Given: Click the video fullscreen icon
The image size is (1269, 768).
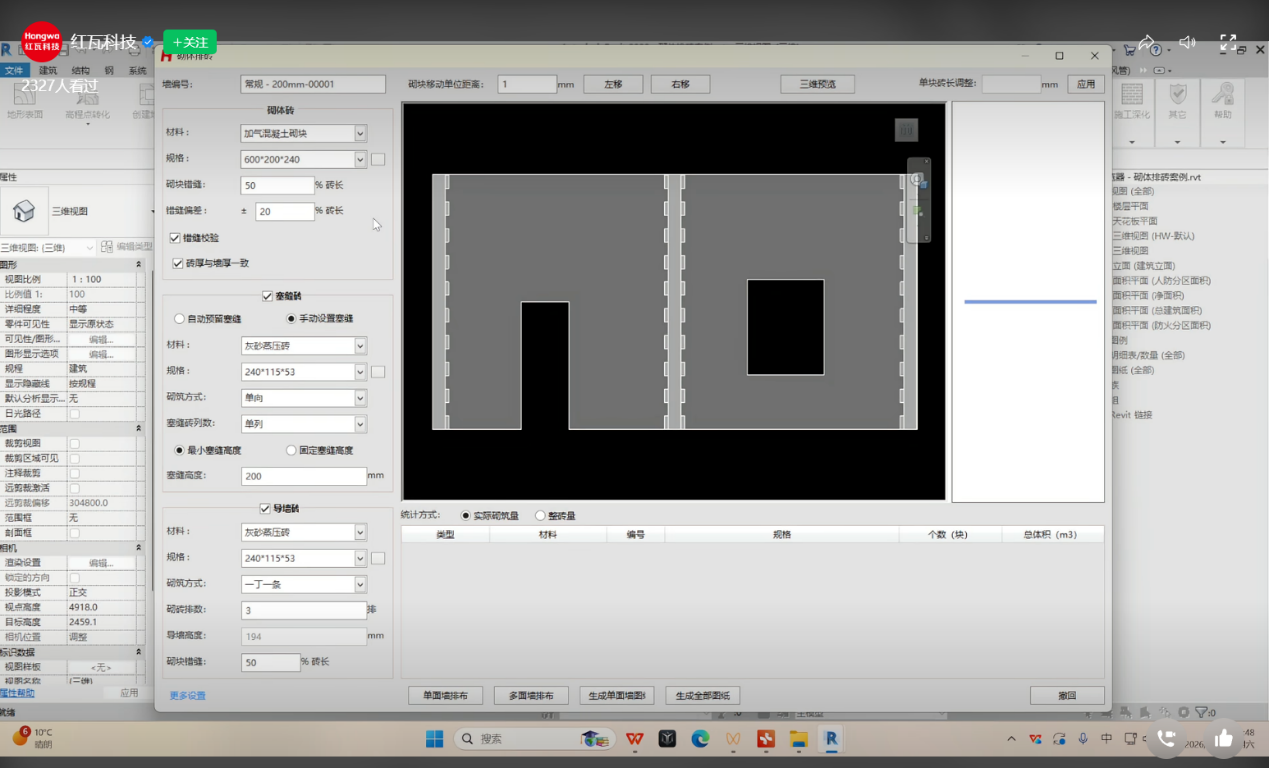Looking at the screenshot, I should point(1228,42).
